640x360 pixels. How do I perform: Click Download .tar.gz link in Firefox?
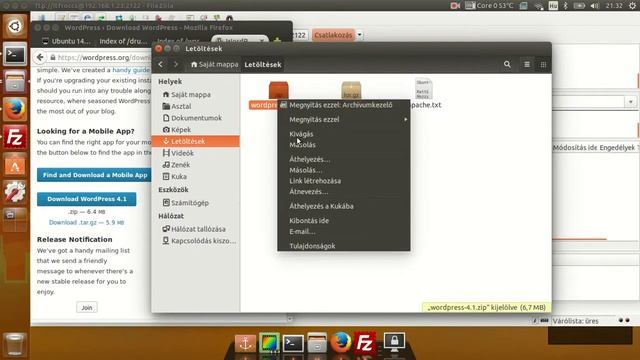point(86,222)
